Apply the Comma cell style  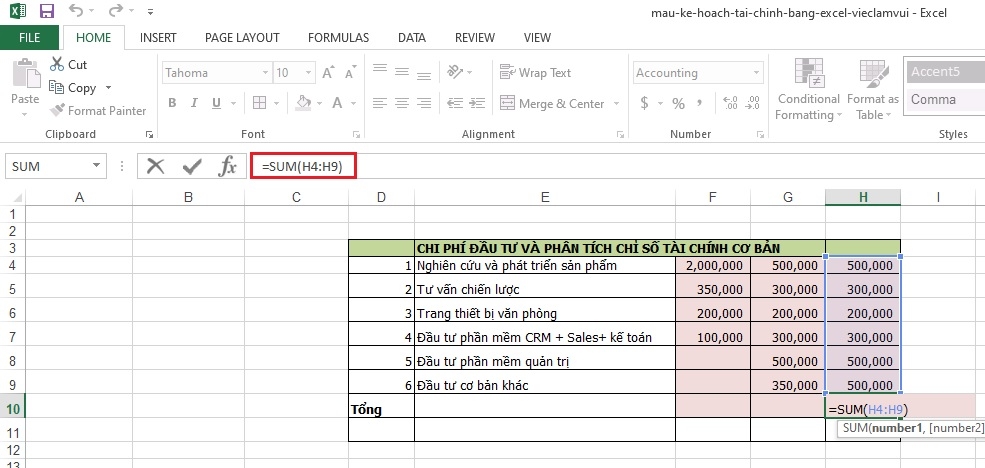pos(944,99)
